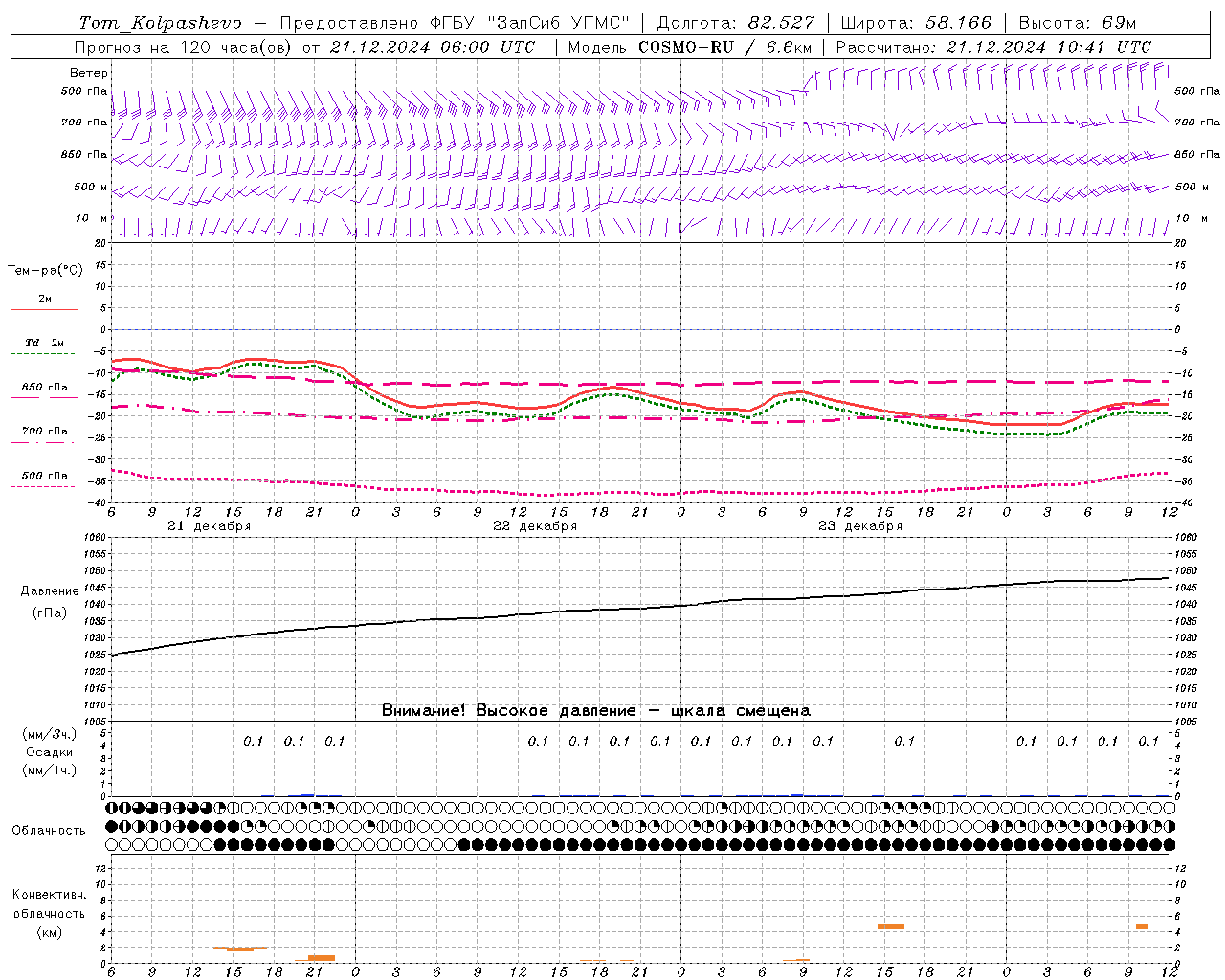Click the "500 гПа" entry in the temperature legend
This screenshot has height=980, width=1225.
point(45,476)
